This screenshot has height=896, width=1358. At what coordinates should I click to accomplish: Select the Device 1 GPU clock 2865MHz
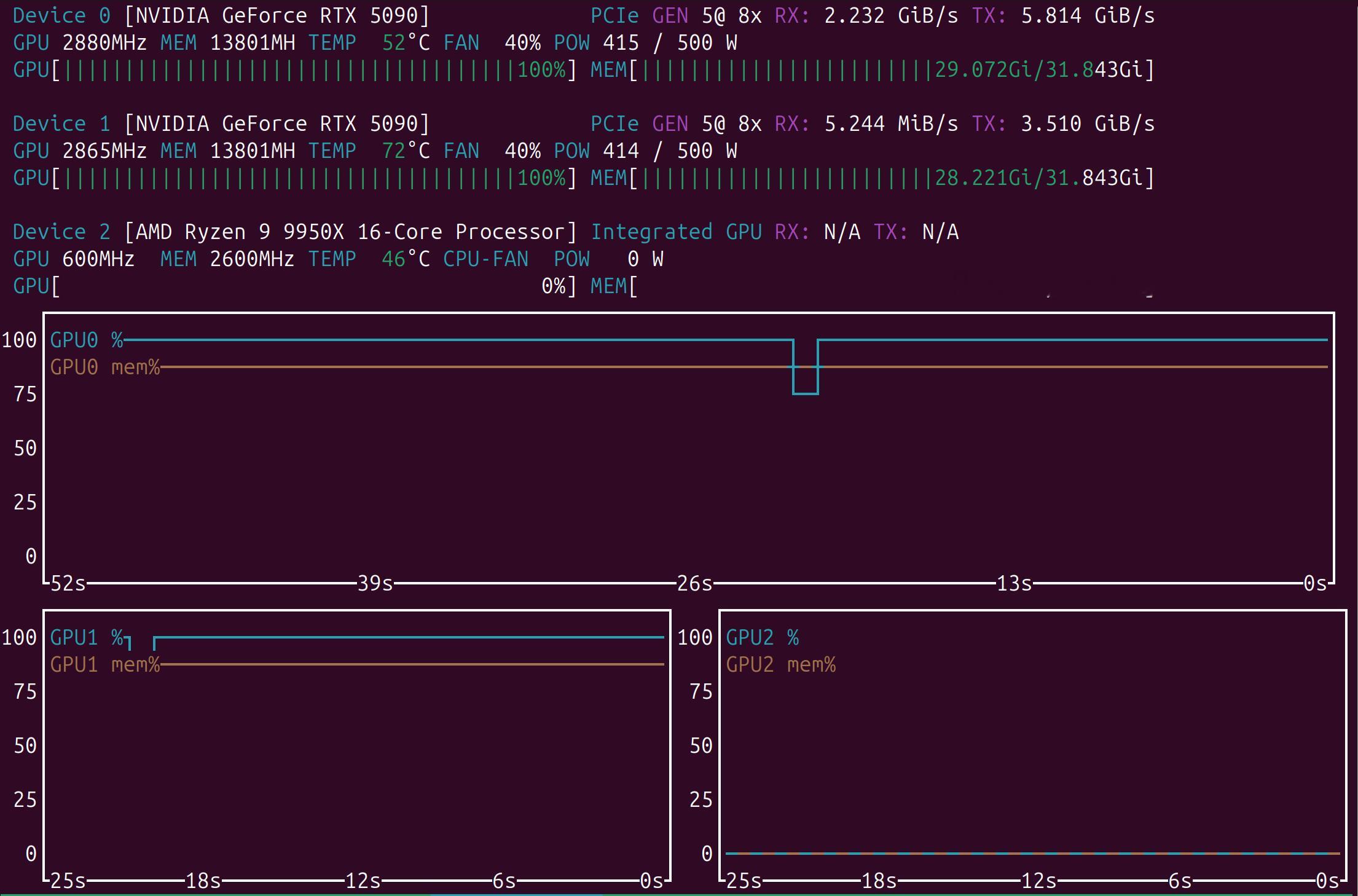104,151
